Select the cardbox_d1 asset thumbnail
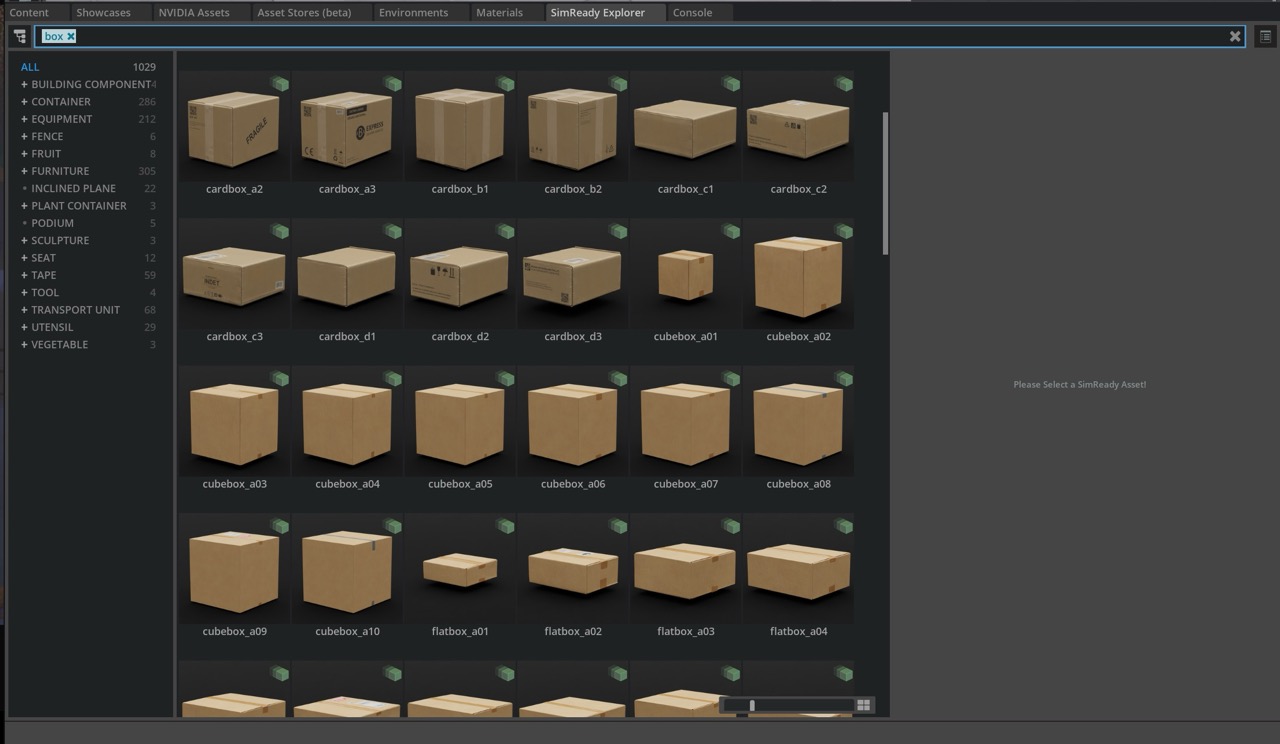1280x744 pixels. point(347,274)
